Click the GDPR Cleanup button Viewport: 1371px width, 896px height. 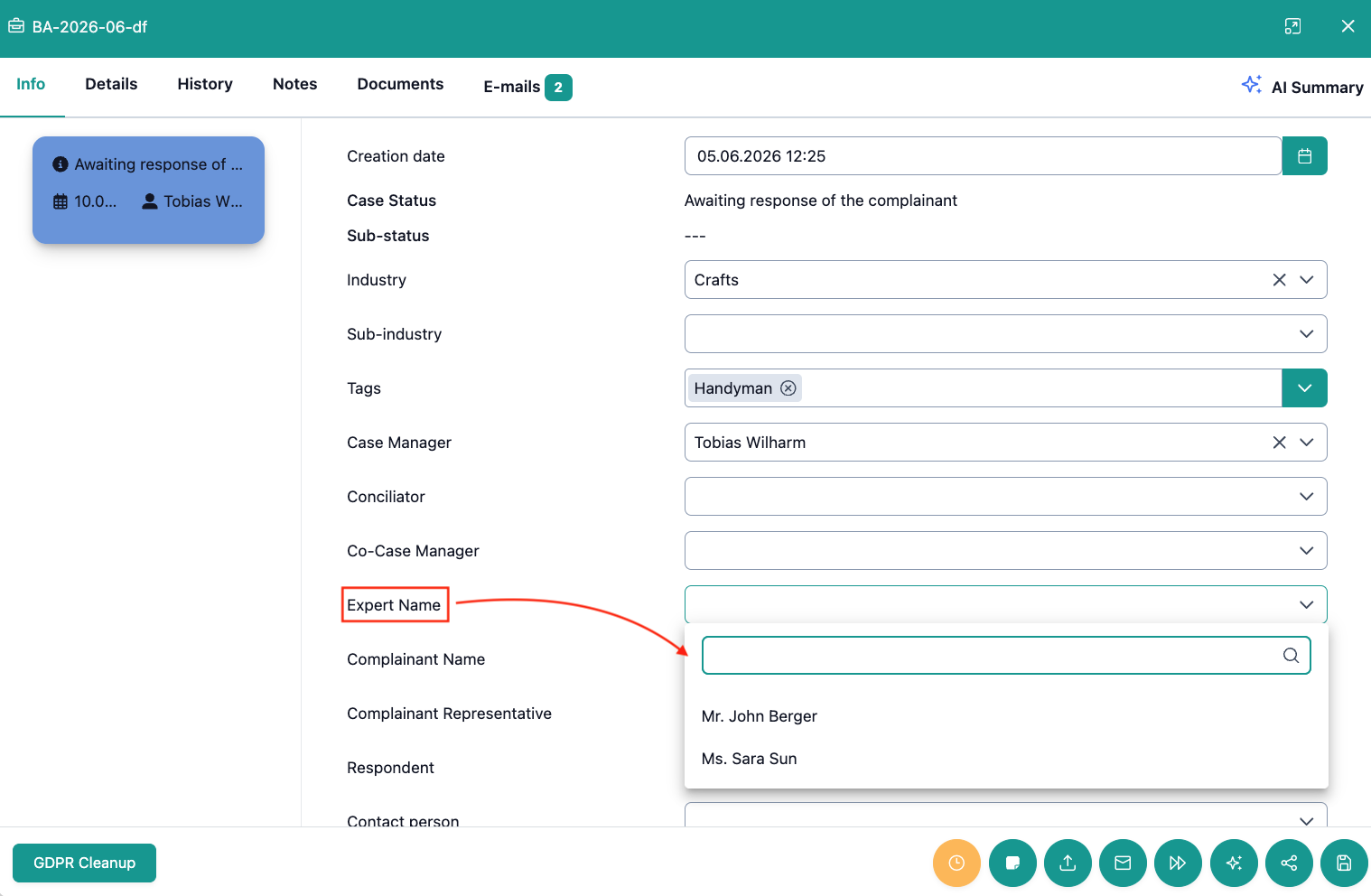tap(84, 863)
